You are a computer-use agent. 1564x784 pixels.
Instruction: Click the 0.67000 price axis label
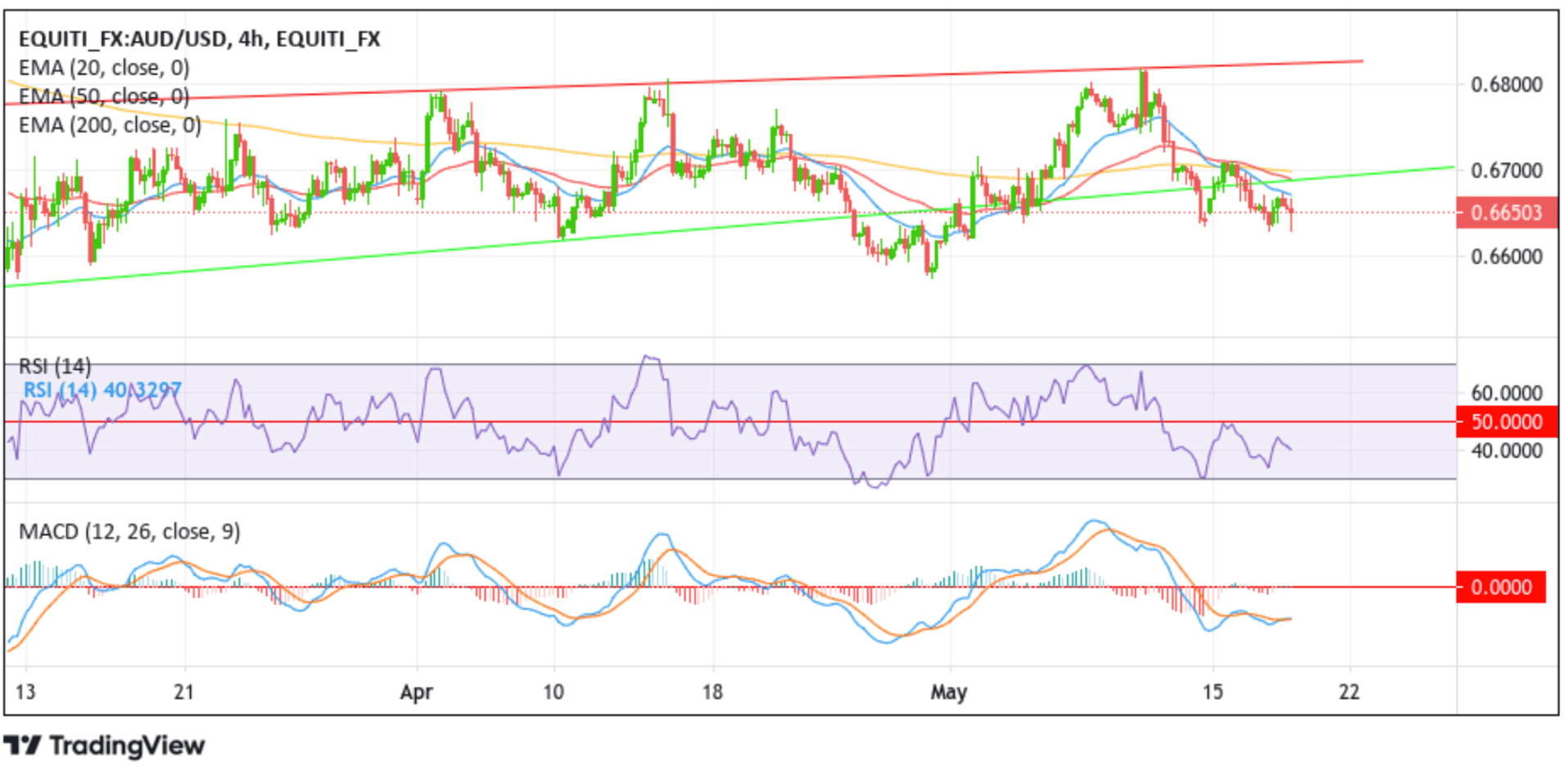1507,171
